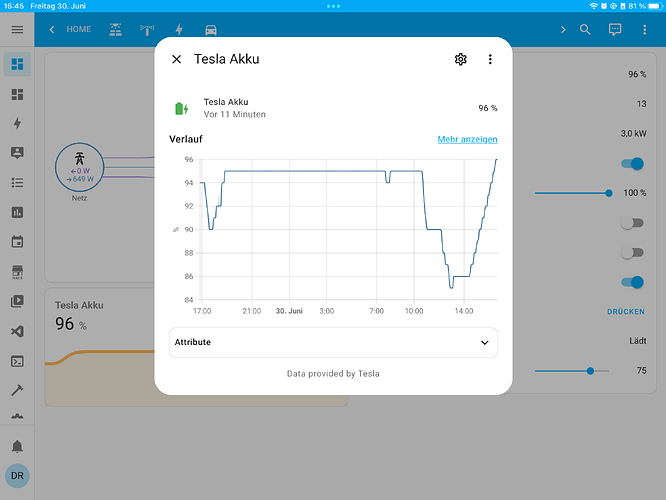
Task: Toggle the on switch above DRÜCKEN
Action: click(632, 282)
